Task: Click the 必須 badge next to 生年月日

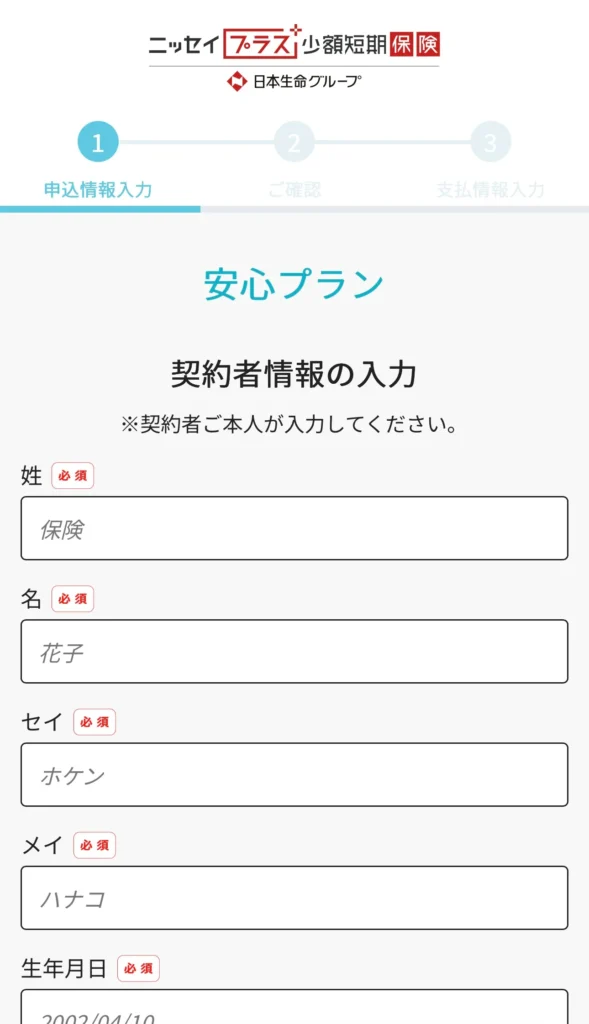Action: pos(138,968)
